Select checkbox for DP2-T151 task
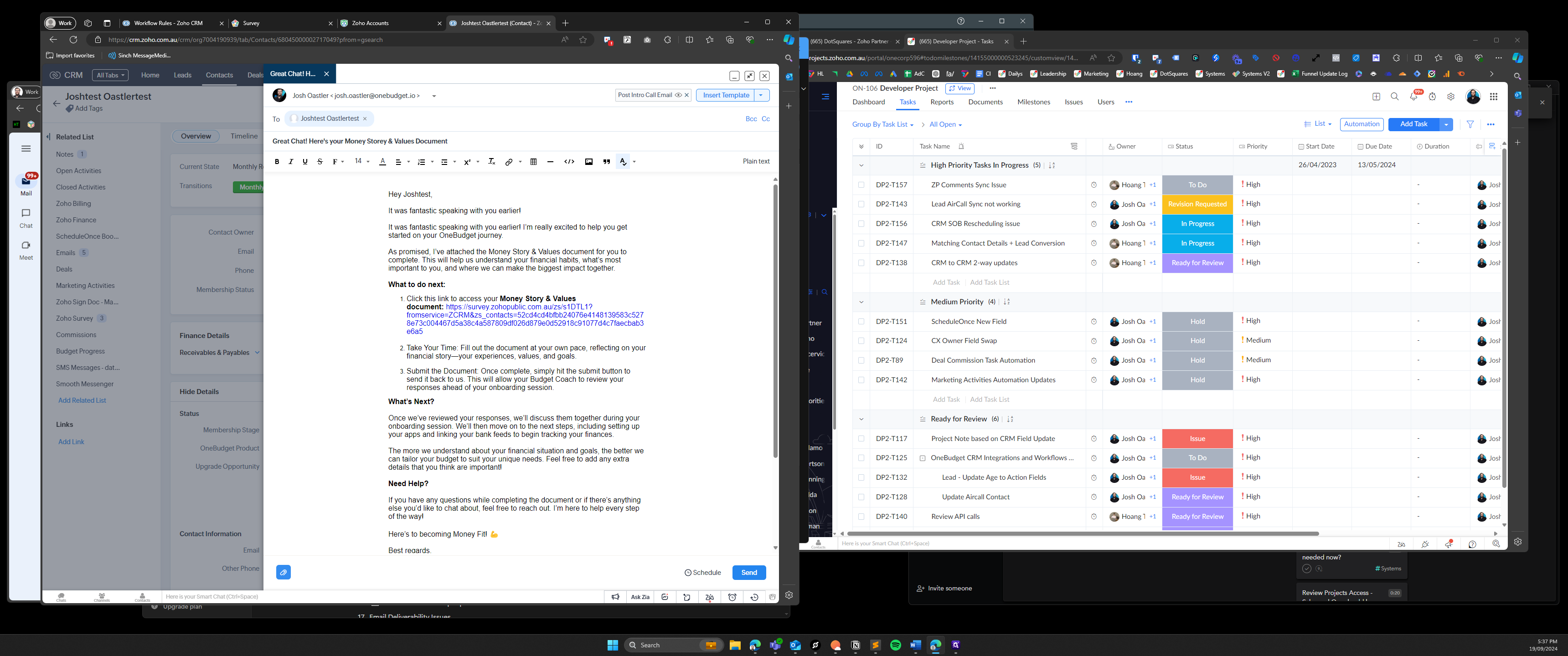Viewport: 1568px width, 656px height. click(x=861, y=322)
